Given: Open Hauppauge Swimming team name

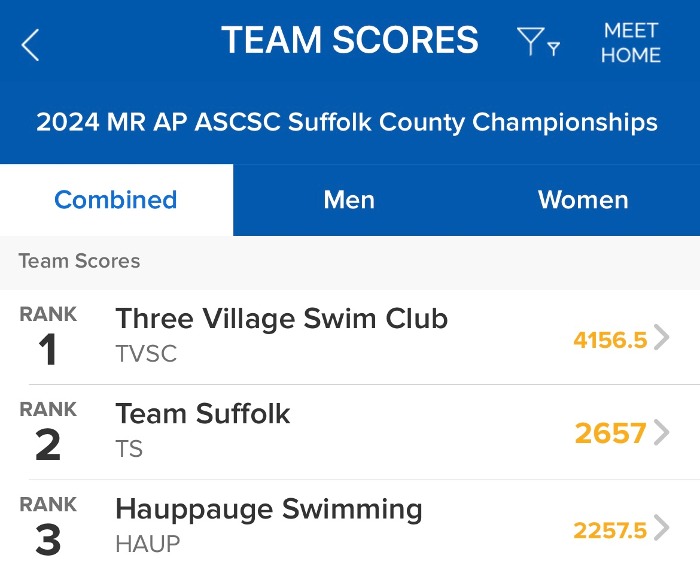Looking at the screenshot, I should (x=269, y=509).
